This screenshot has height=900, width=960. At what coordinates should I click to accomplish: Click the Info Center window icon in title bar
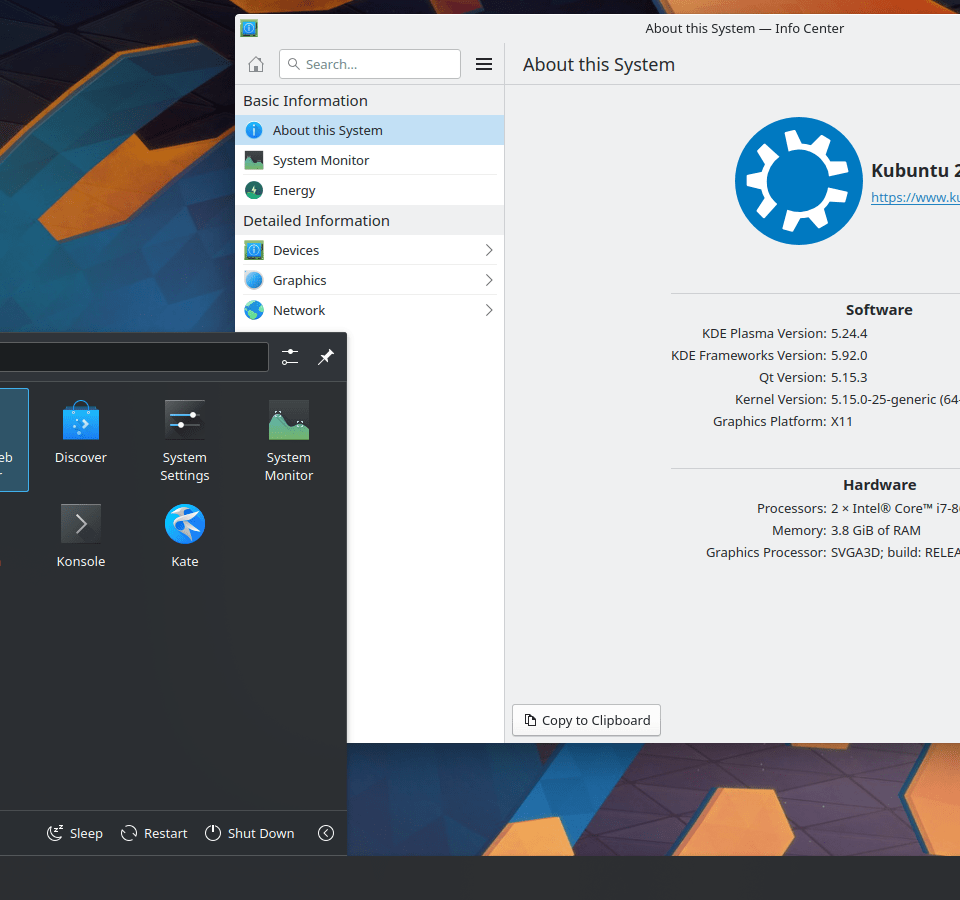click(249, 28)
